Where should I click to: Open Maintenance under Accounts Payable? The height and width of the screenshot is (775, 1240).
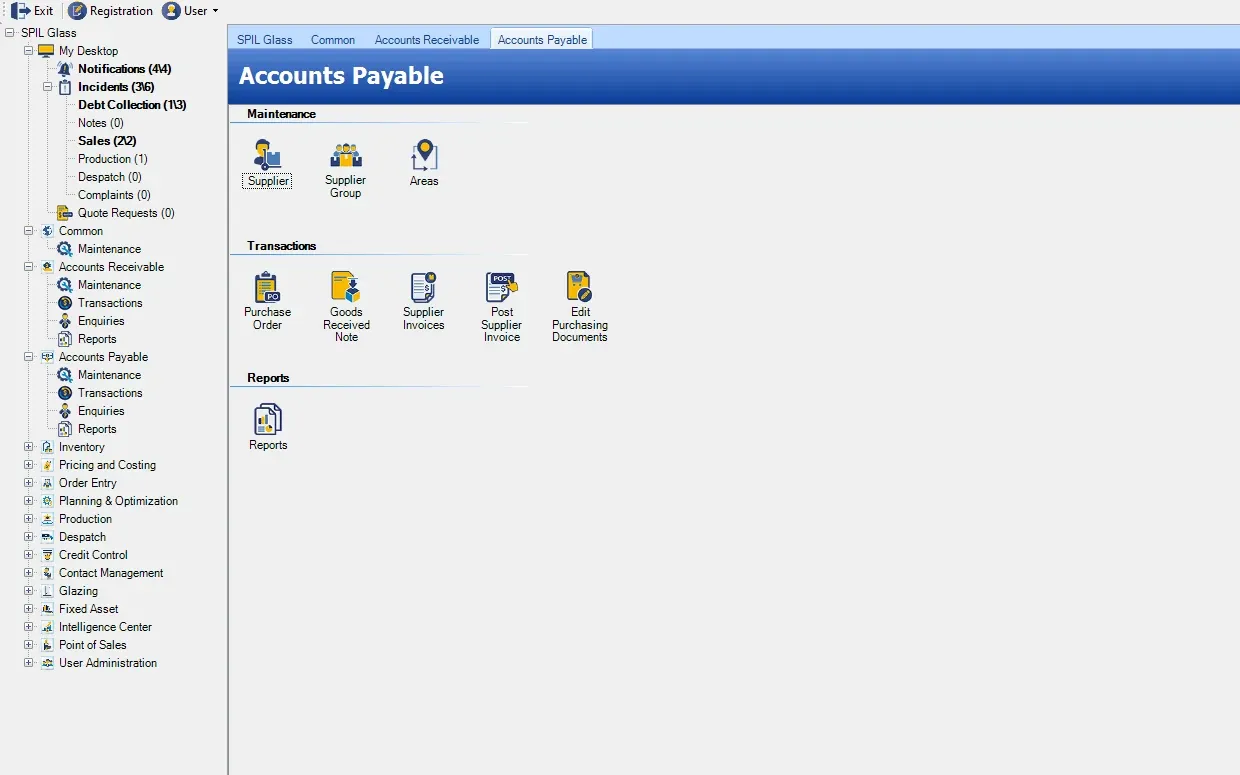tap(109, 375)
